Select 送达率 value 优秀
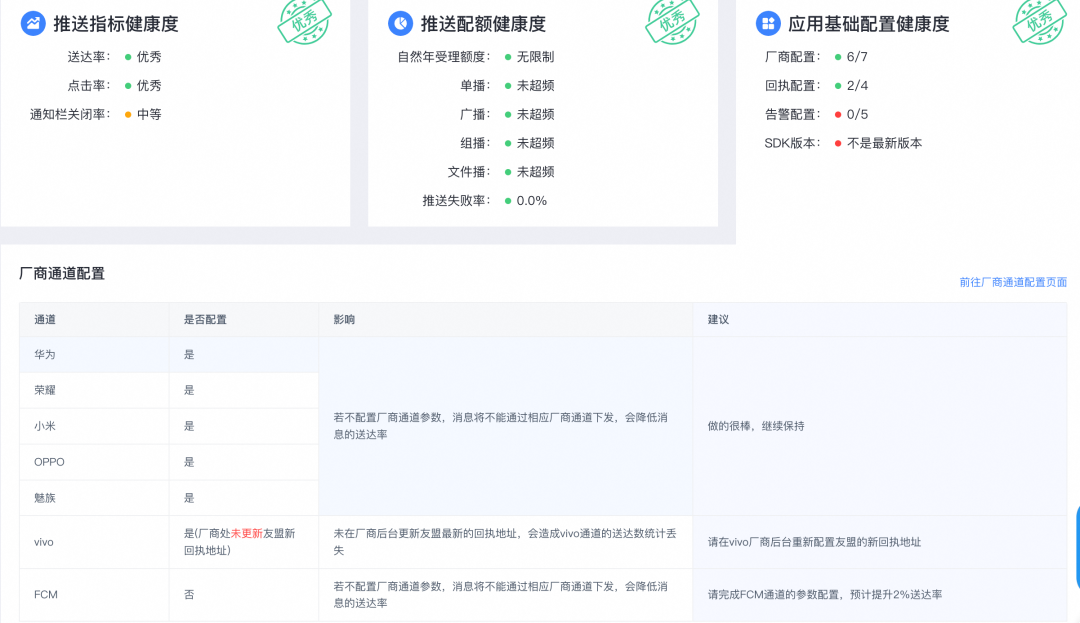The image size is (1080, 623). tap(149, 57)
